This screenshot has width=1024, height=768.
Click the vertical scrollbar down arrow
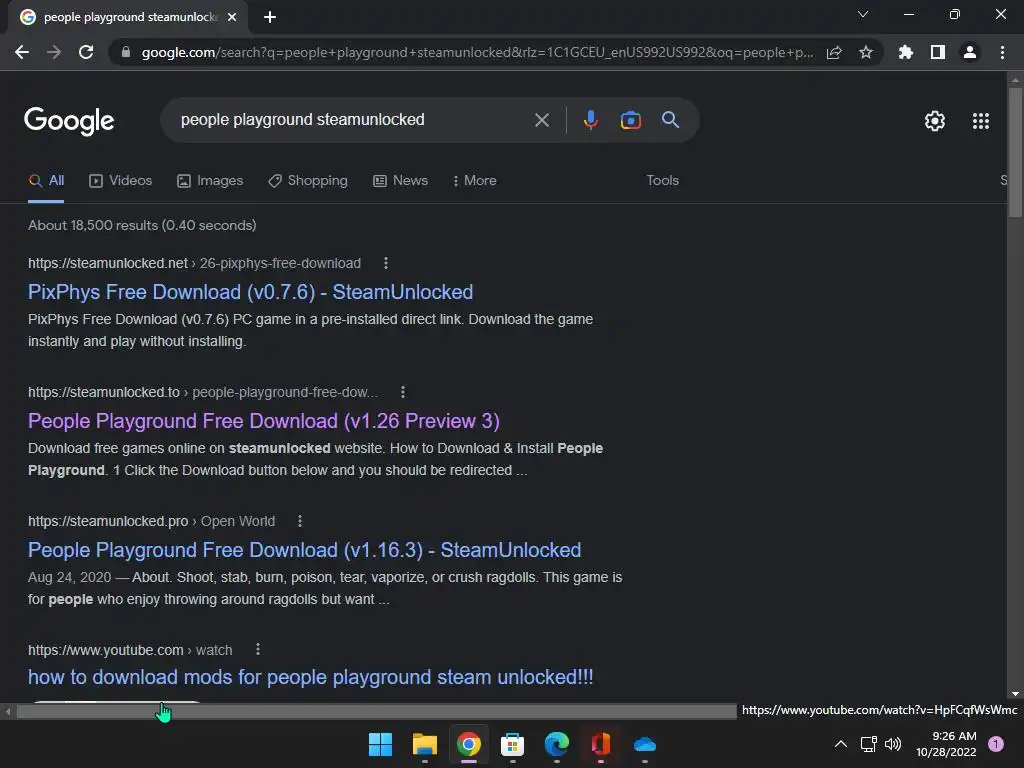[x=1015, y=694]
